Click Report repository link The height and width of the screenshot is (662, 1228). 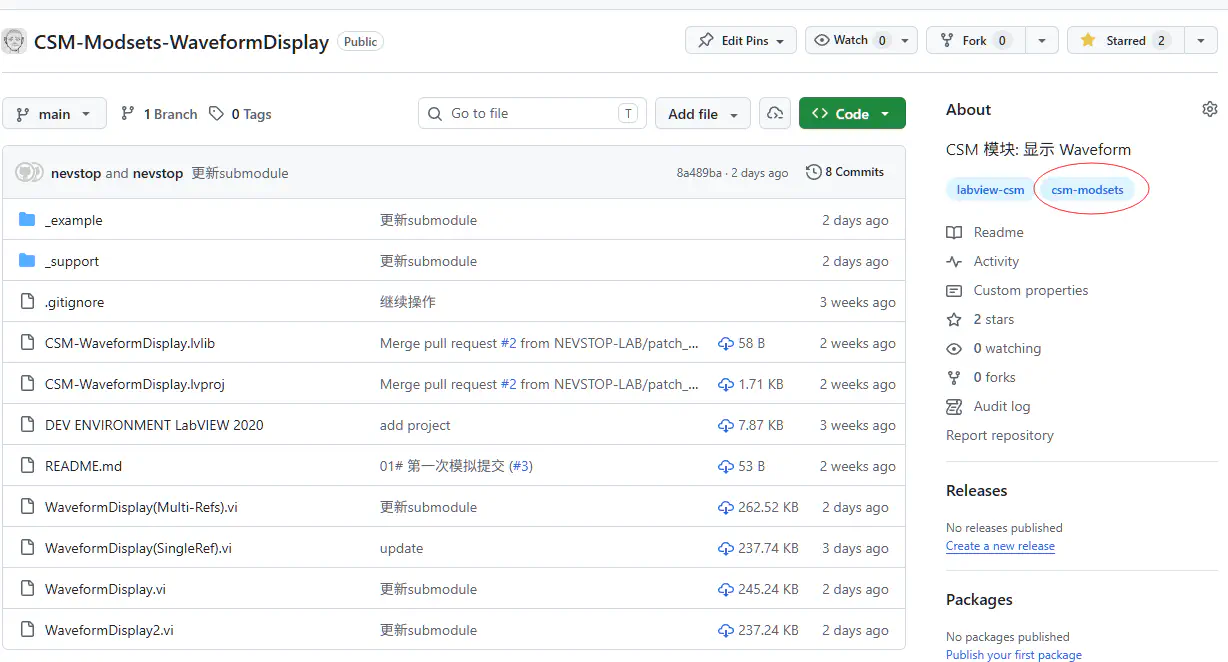1000,435
